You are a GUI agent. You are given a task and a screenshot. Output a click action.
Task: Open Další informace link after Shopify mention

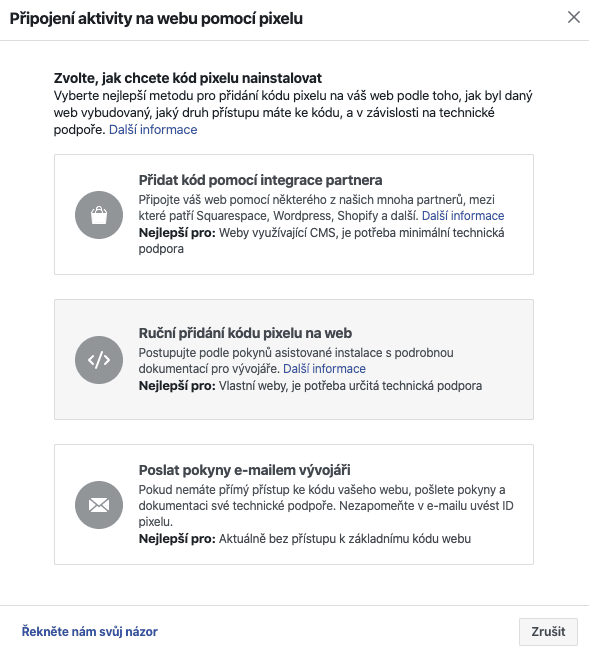pos(463,216)
